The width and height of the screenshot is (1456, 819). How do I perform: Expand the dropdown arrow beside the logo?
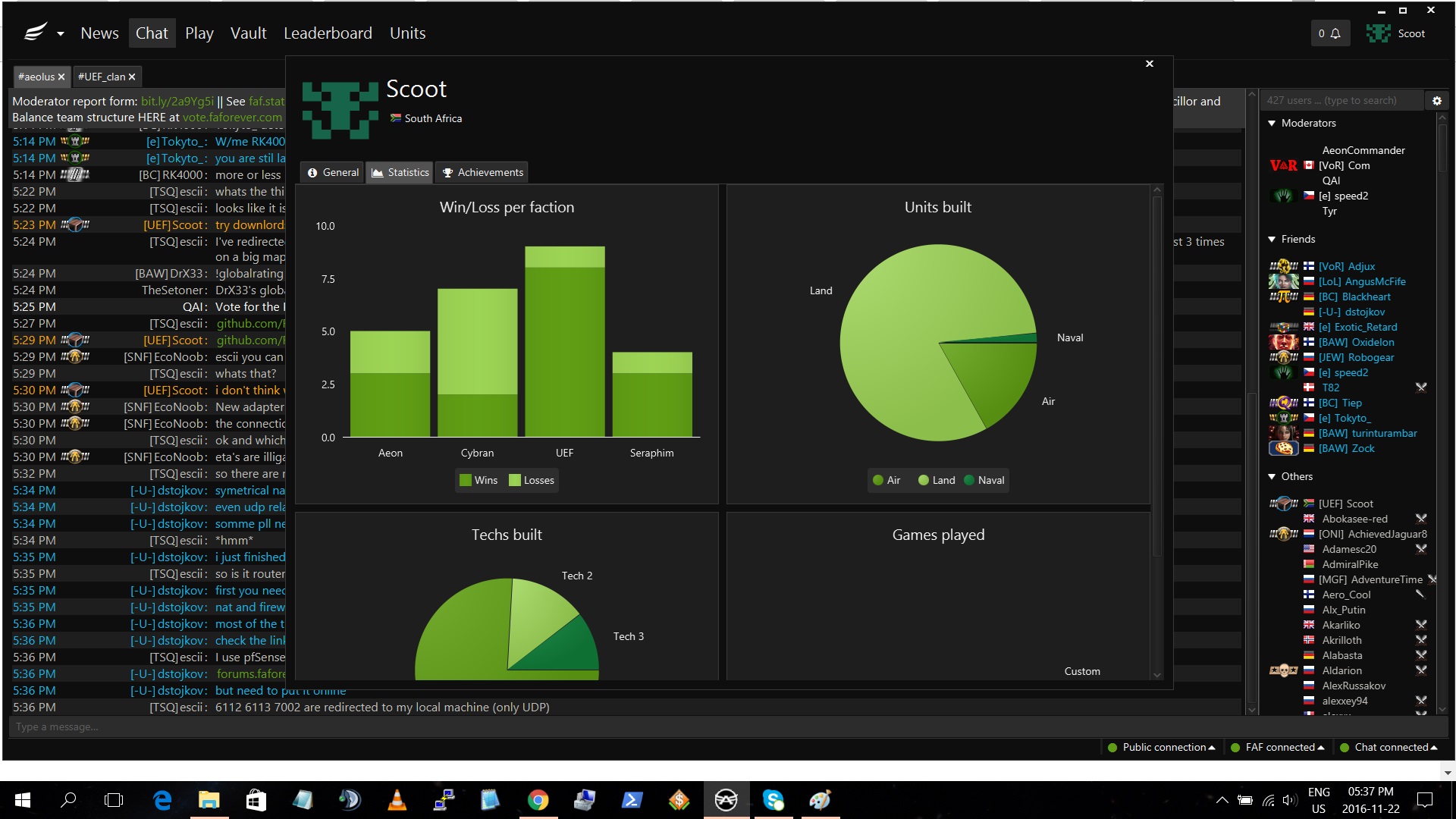[60, 33]
